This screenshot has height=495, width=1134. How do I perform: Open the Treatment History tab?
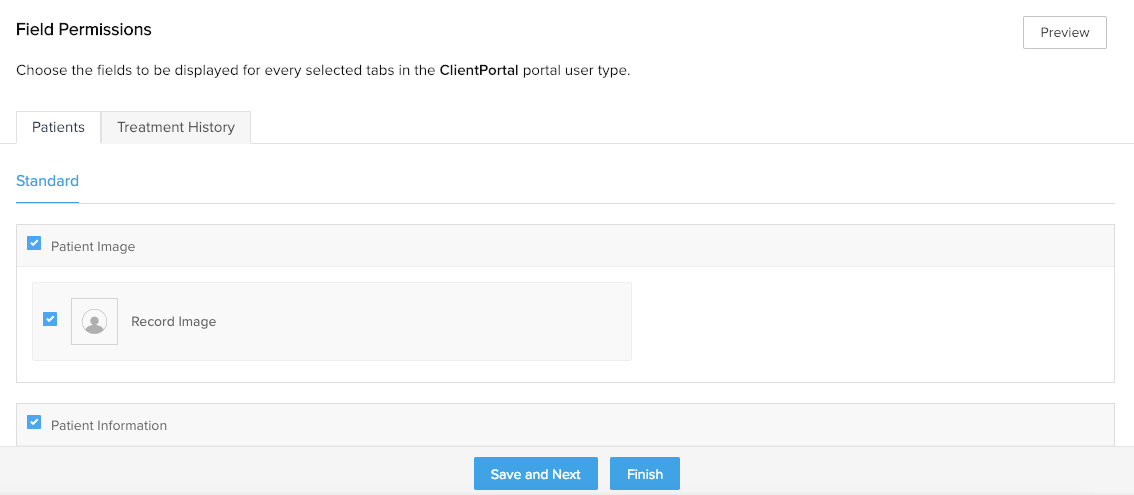(x=175, y=127)
